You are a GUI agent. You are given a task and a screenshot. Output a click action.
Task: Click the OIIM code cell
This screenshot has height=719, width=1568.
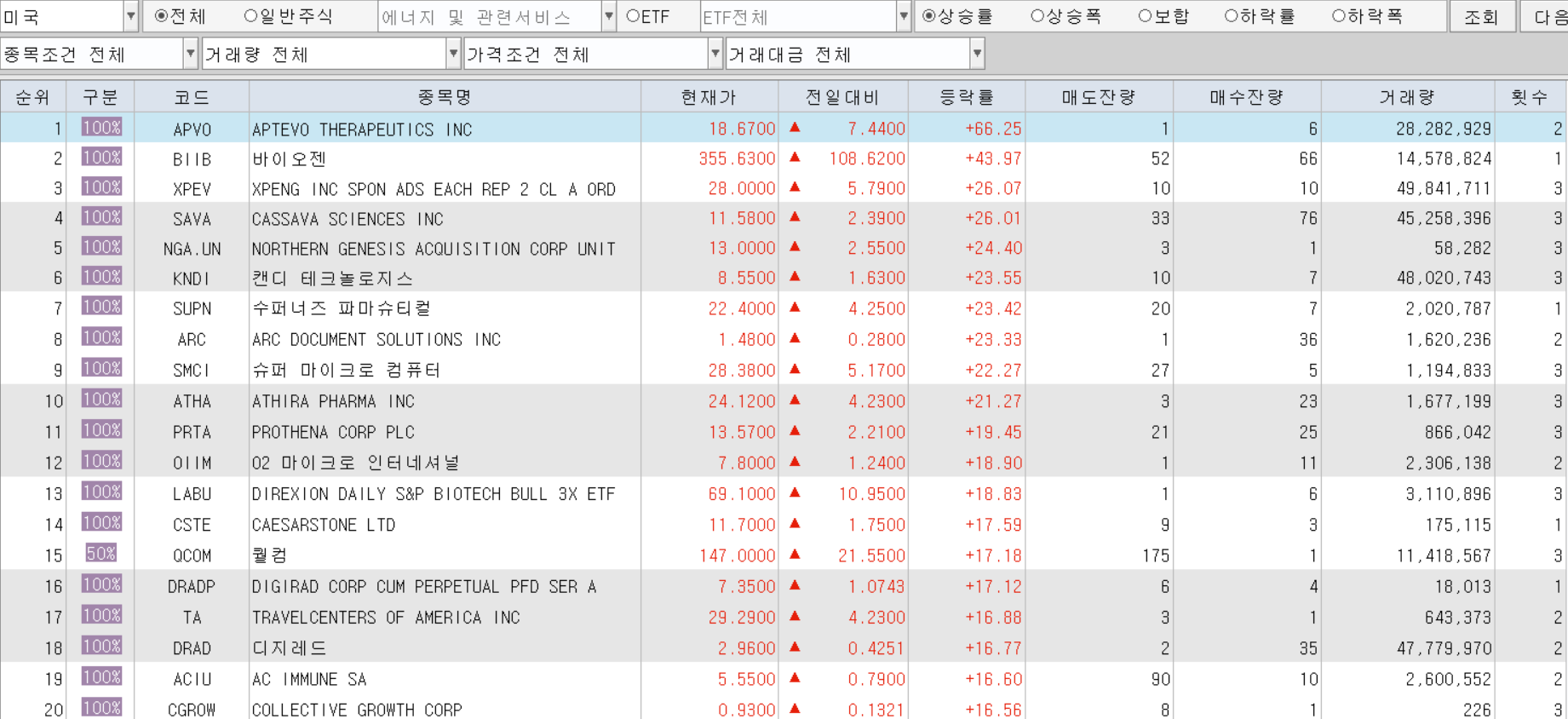[x=192, y=463]
